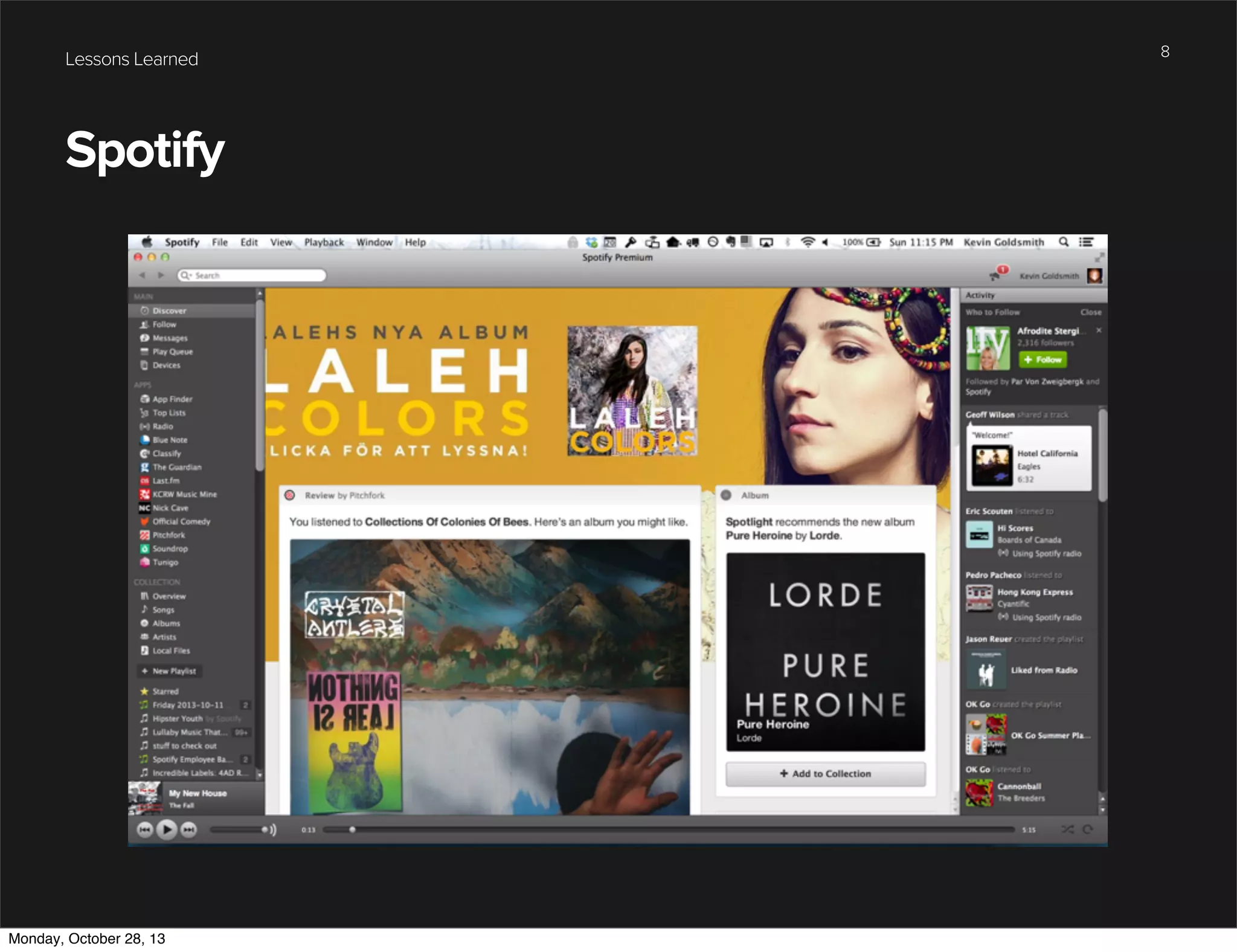Image resolution: width=1237 pixels, height=952 pixels.
Task: Skip to the next track
Action: [189, 829]
